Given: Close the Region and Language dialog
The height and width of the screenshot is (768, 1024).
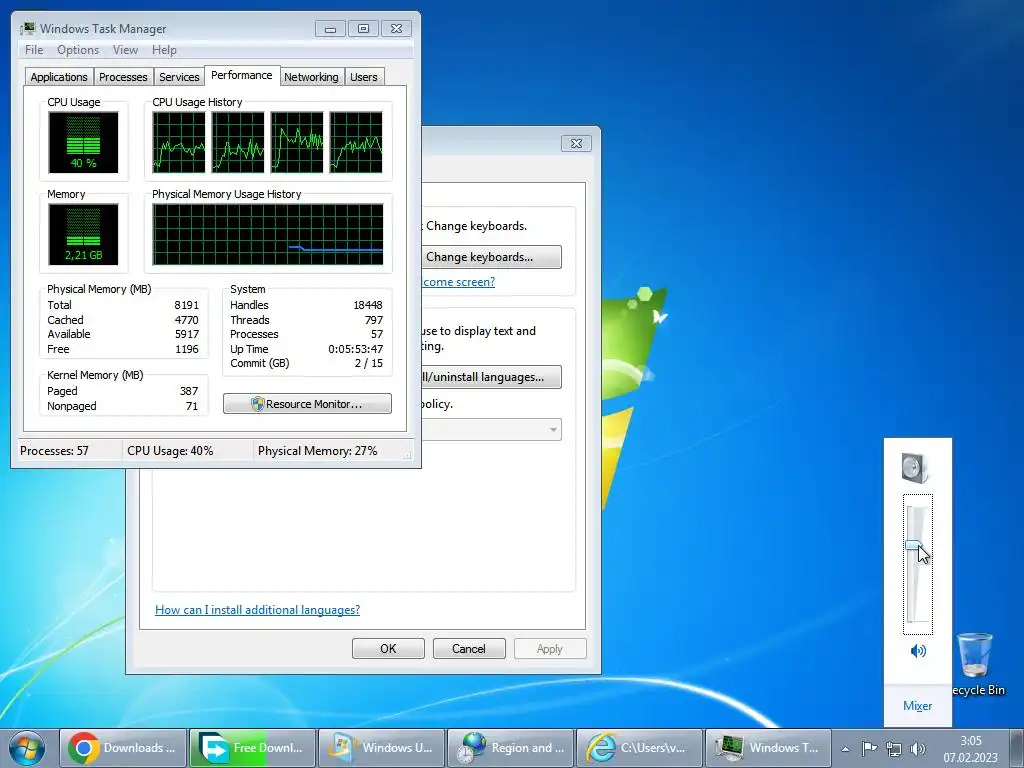Looking at the screenshot, I should click(576, 143).
